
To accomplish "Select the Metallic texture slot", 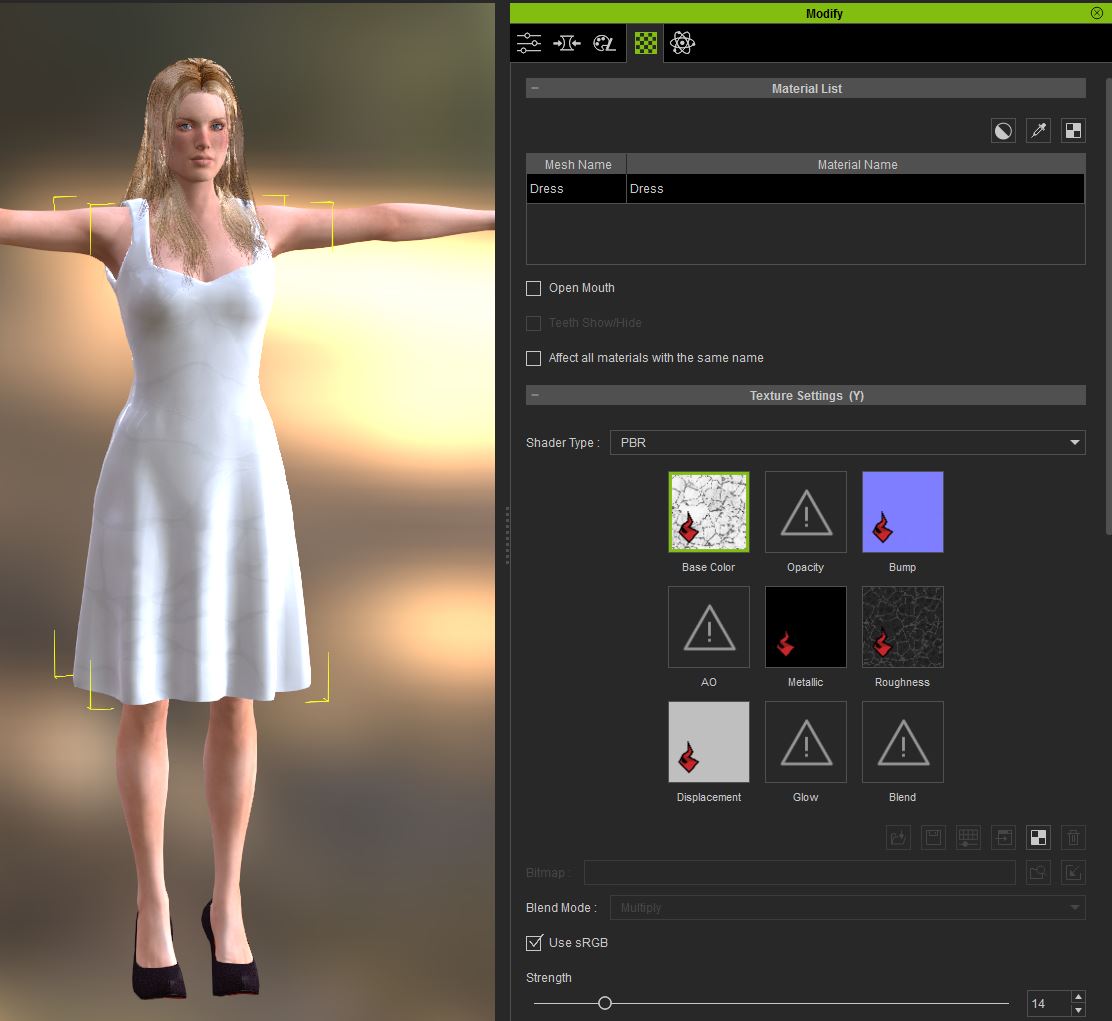I will (x=805, y=627).
